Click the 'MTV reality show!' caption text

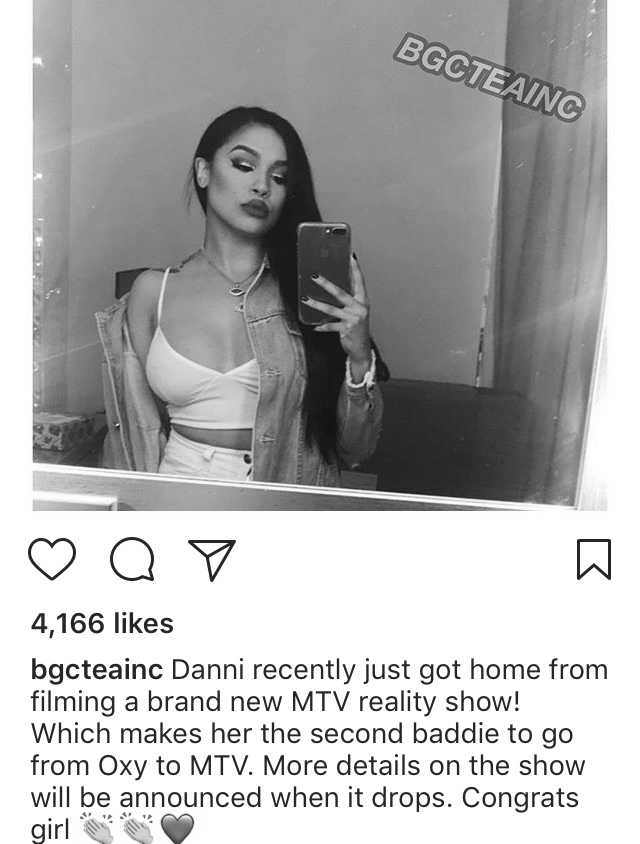click(406, 702)
